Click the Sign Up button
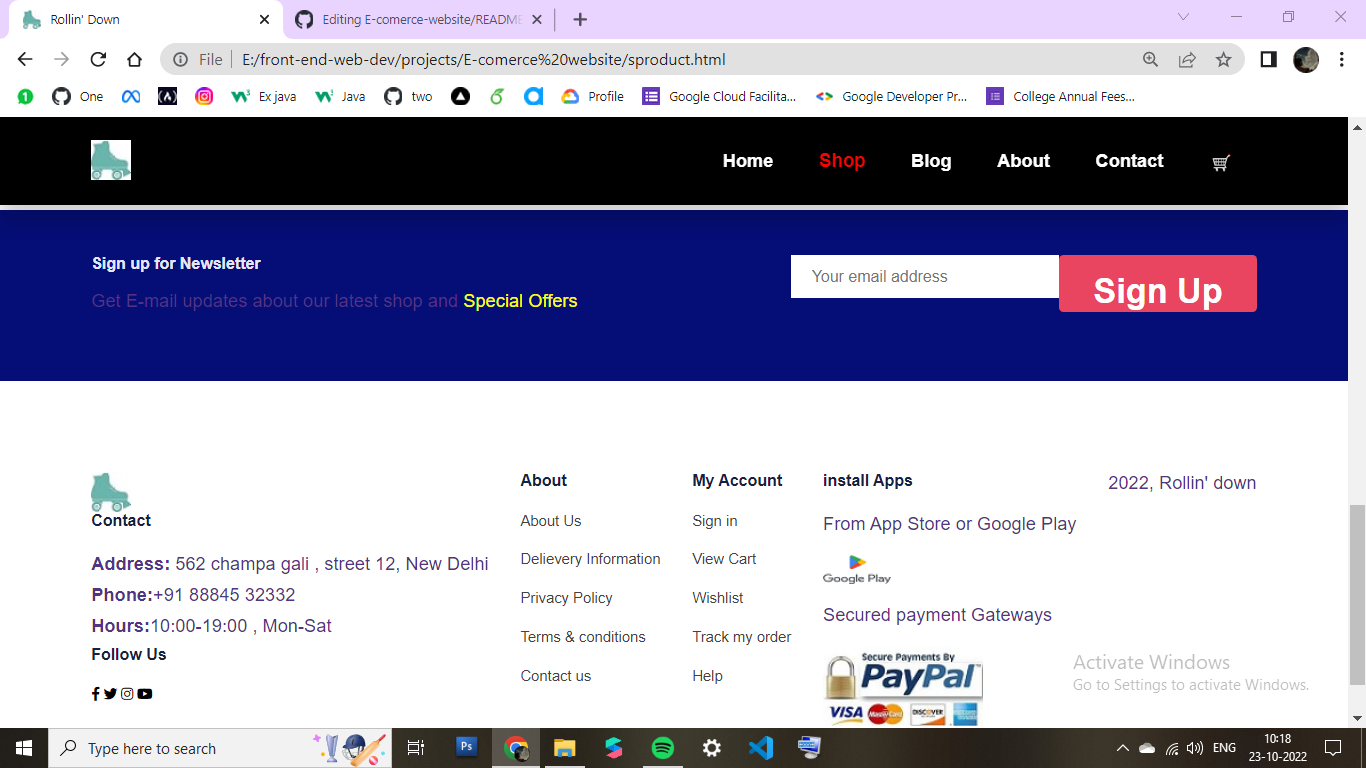 [x=1158, y=284]
